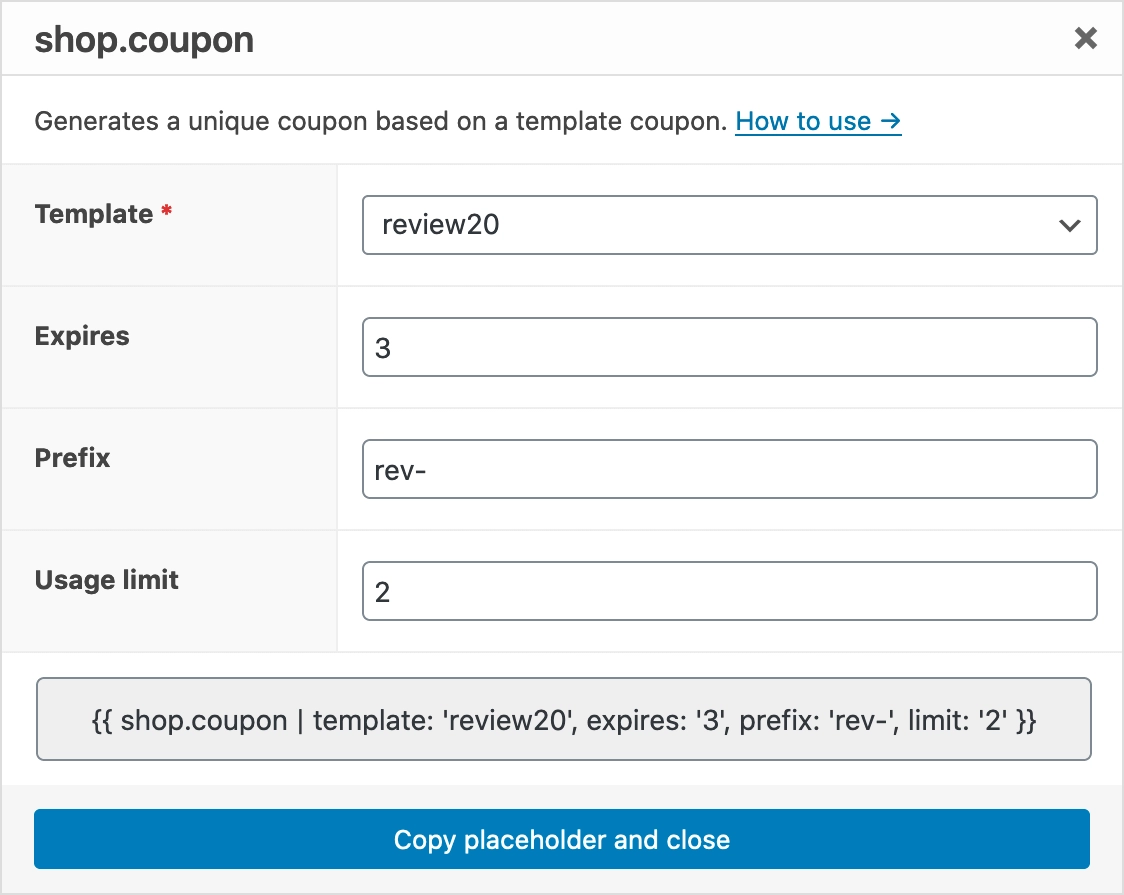Click the arrow icon after 'How to use'
This screenshot has height=895, width=1124.
(x=890, y=122)
